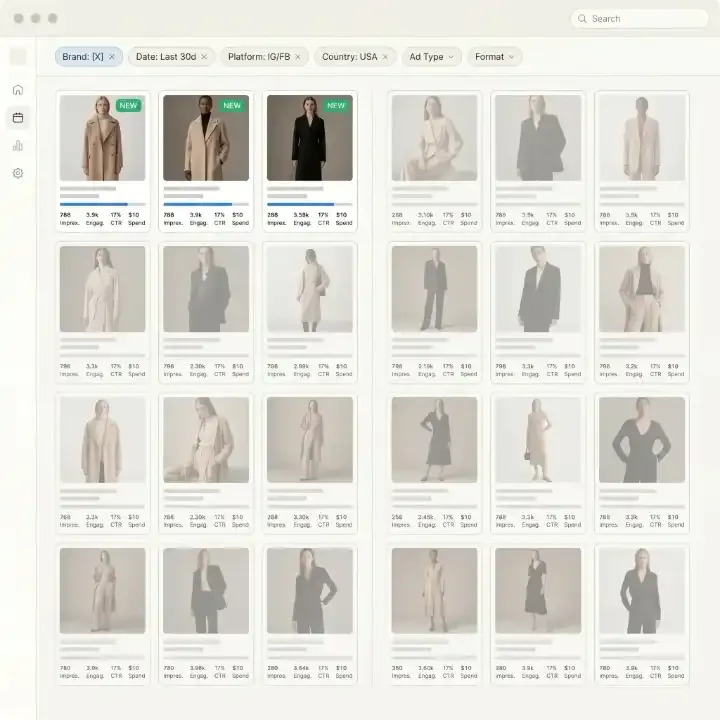Click the search magnifier icon

tap(582, 19)
